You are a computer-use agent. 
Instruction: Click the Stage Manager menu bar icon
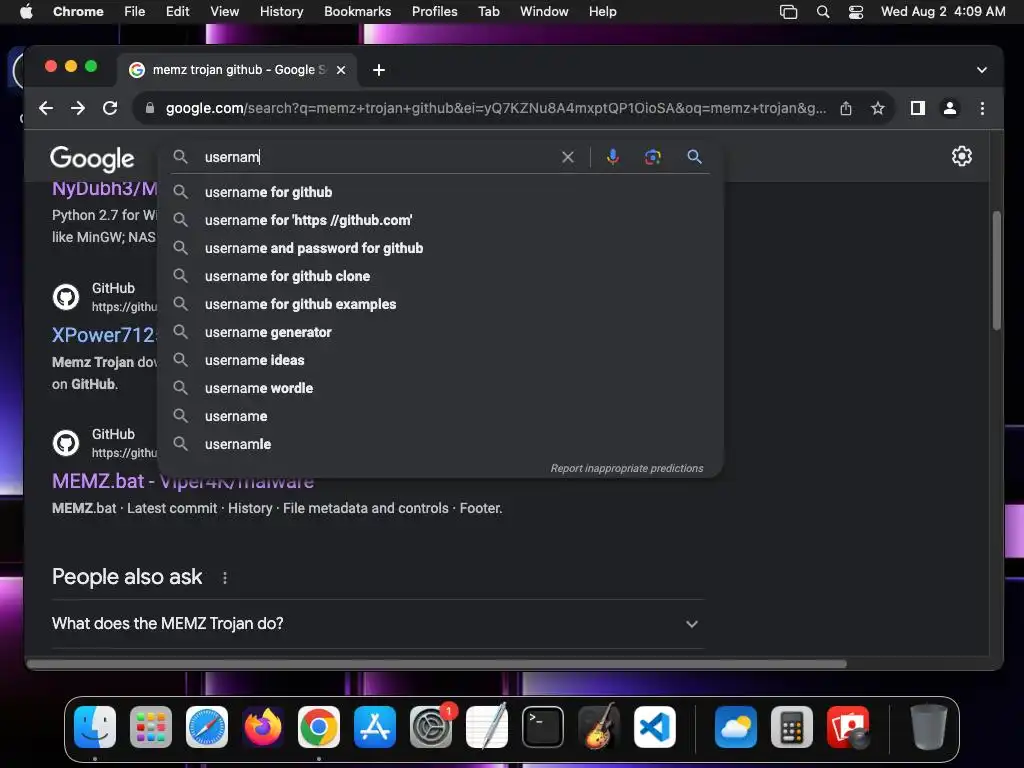(788, 12)
